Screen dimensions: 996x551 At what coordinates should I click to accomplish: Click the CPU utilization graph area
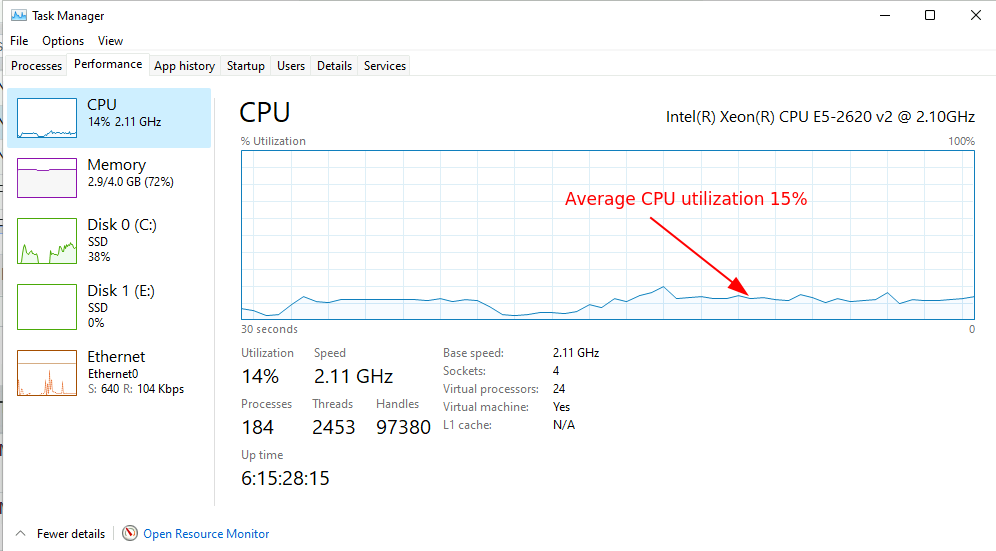tap(608, 234)
